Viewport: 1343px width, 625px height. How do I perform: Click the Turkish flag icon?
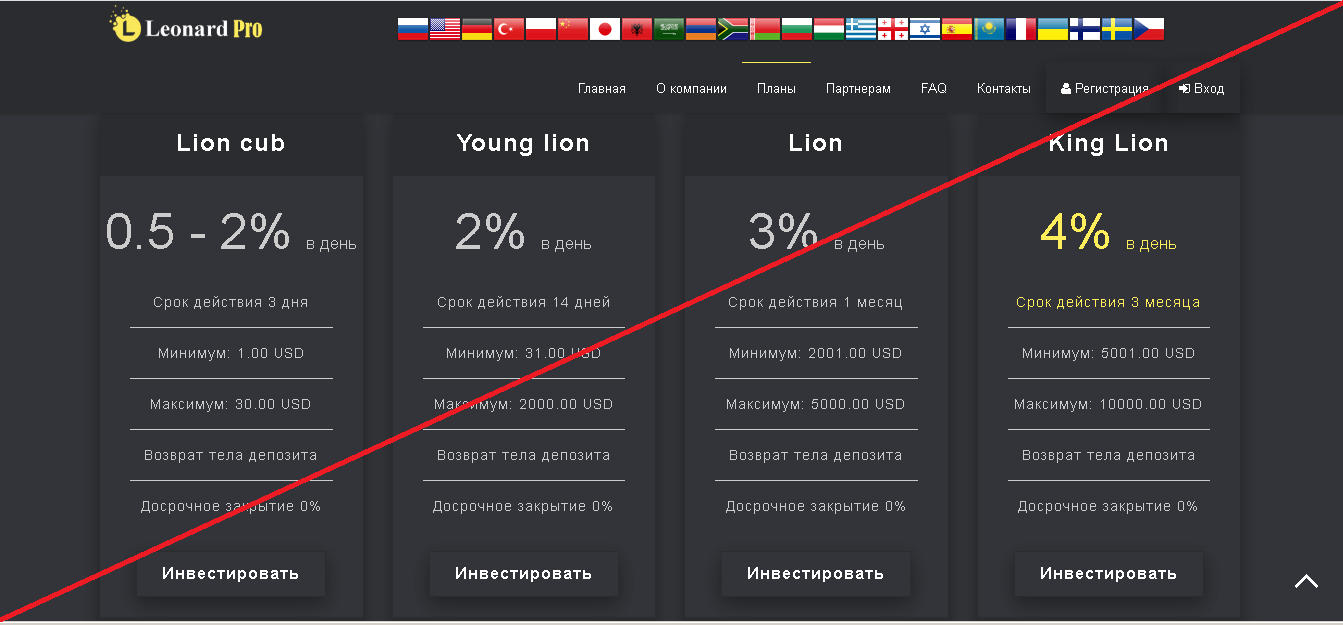509,29
